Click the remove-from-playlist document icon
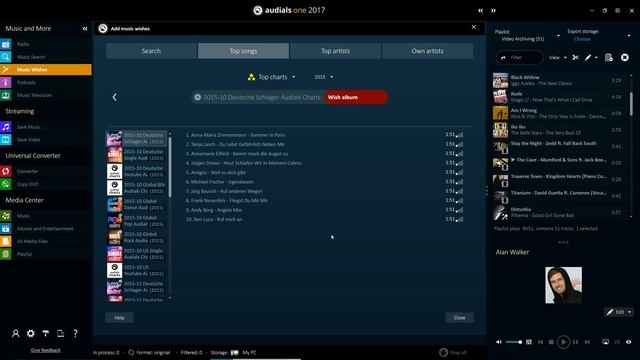The height and width of the screenshot is (360, 640). click(609, 58)
